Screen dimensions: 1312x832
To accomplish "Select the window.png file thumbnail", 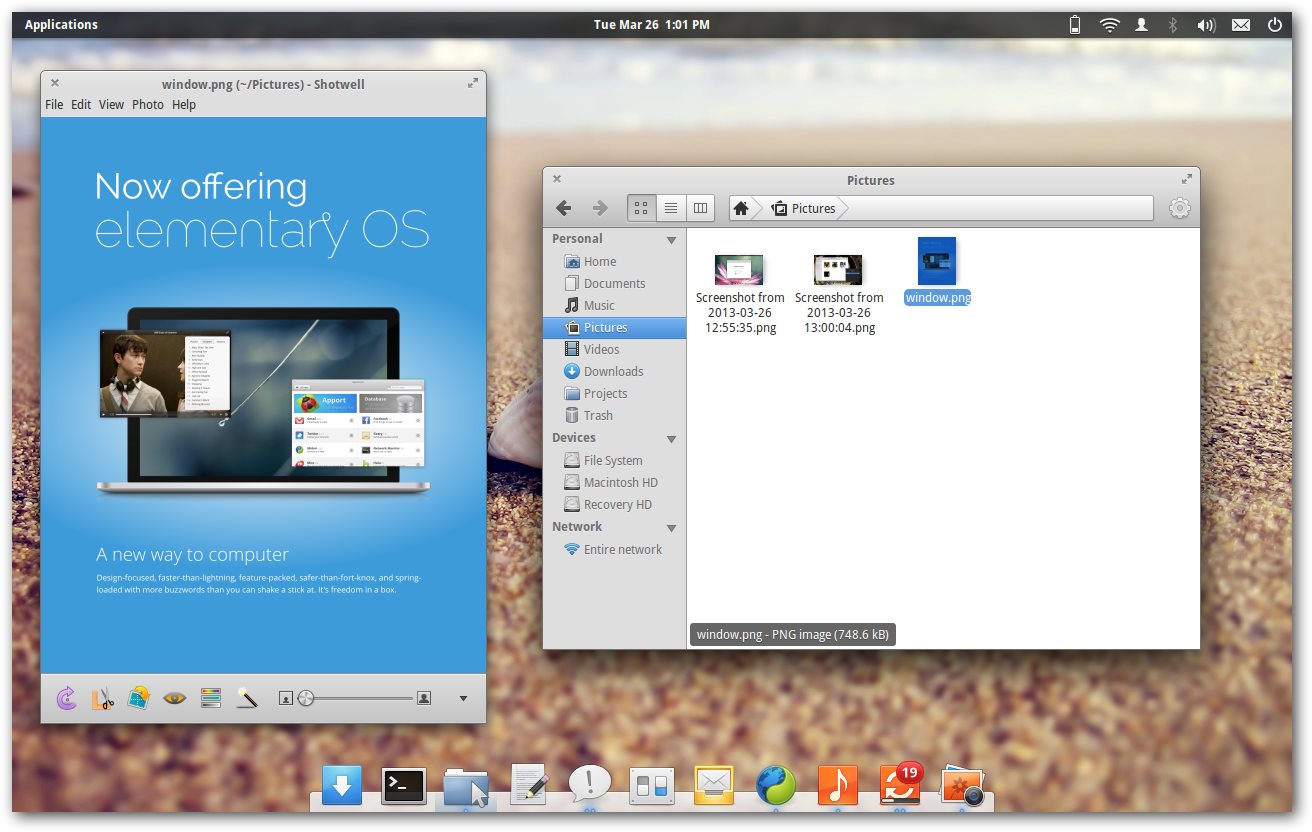I will coord(937,261).
